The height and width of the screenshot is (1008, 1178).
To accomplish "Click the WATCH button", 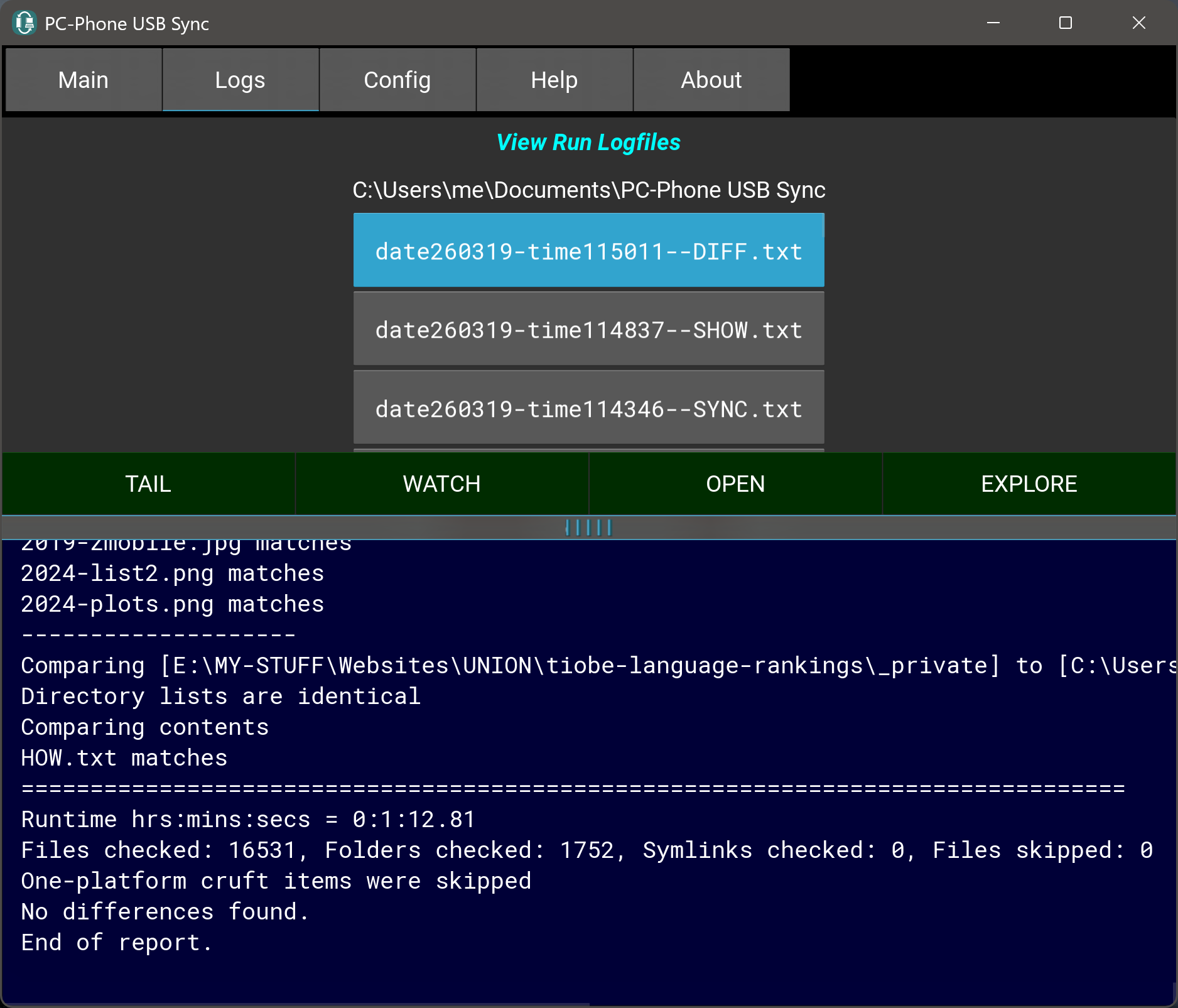I will (441, 484).
